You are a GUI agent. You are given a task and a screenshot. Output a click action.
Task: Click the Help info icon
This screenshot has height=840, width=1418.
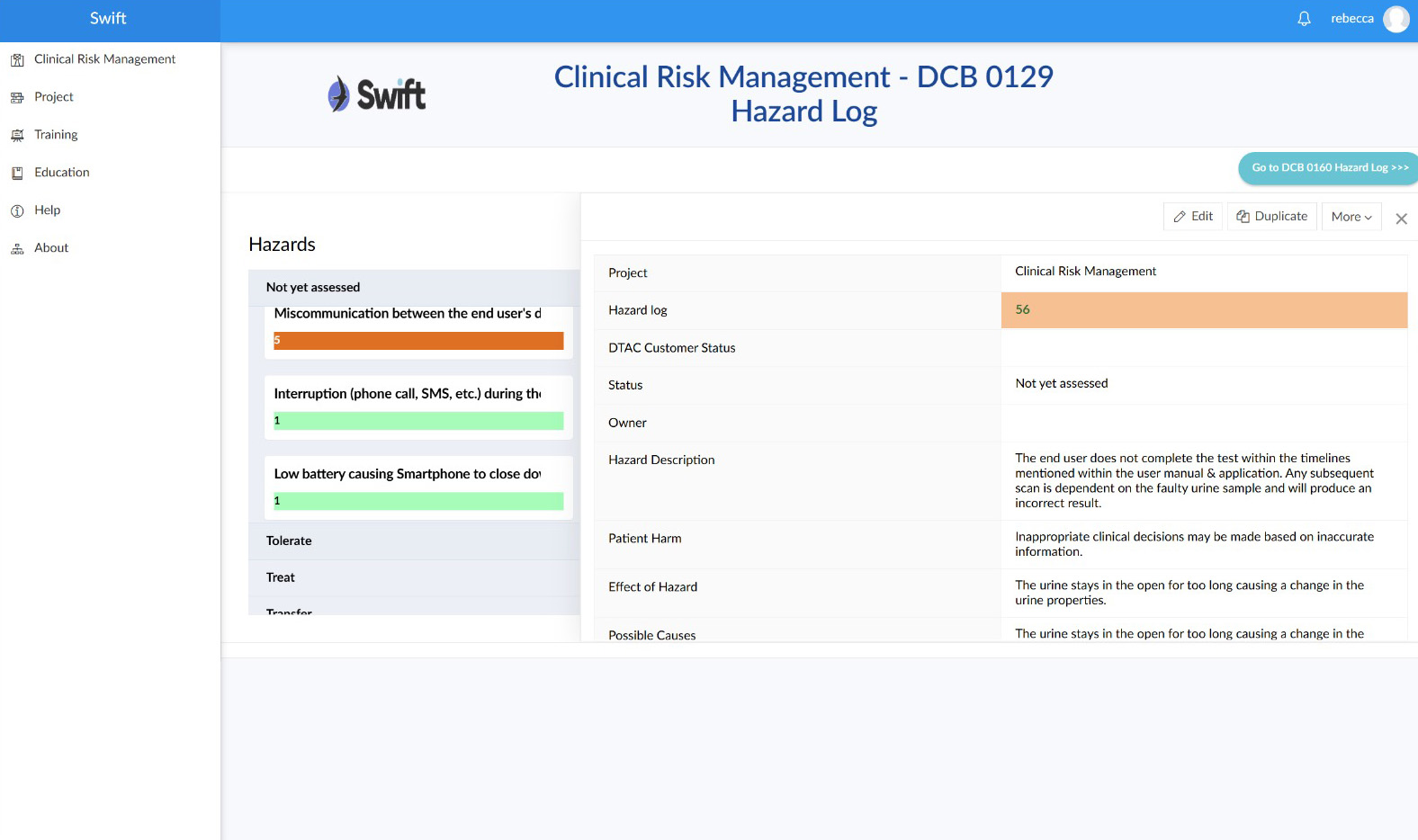(x=17, y=211)
